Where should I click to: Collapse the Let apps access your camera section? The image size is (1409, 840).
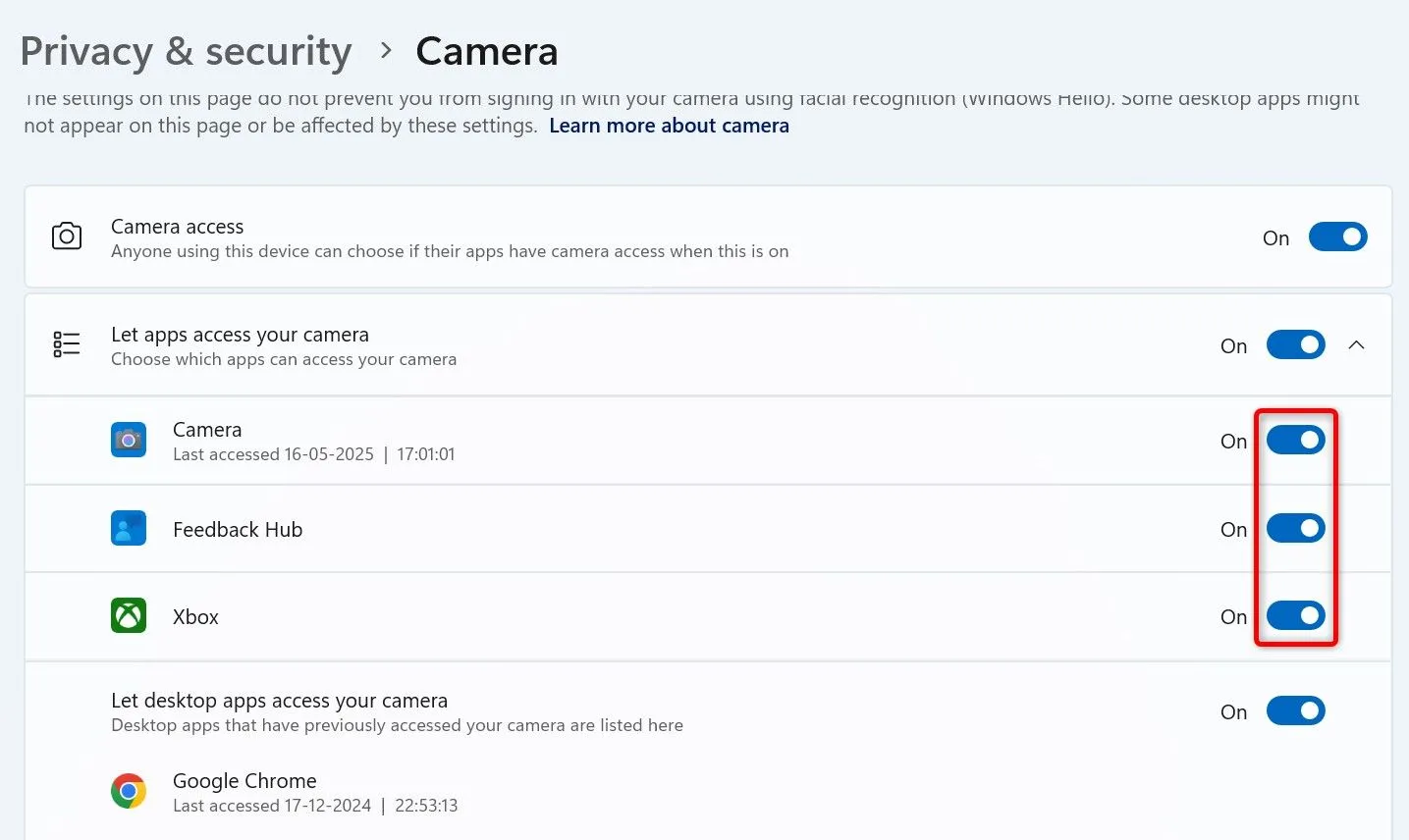(1356, 344)
